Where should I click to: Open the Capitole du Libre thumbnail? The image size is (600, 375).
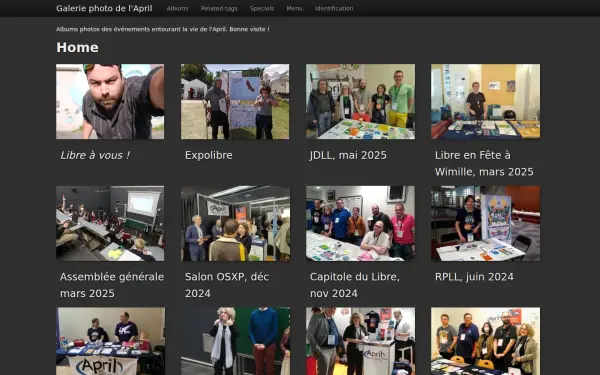pos(360,223)
